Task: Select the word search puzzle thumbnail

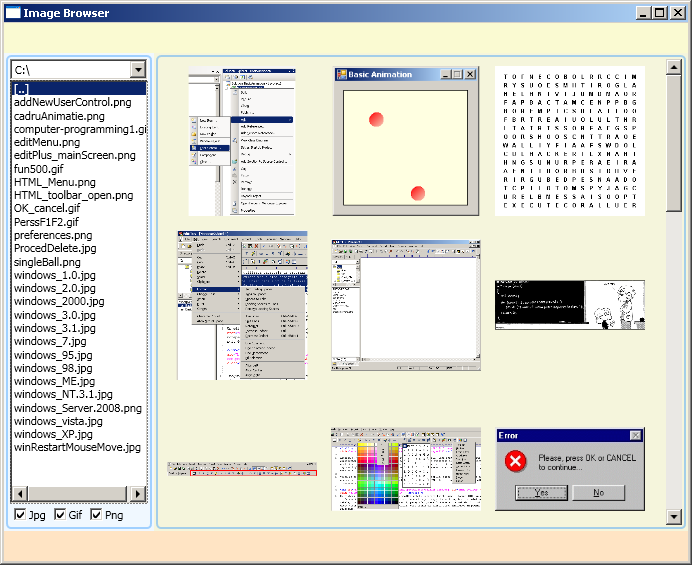Action: coord(570,141)
